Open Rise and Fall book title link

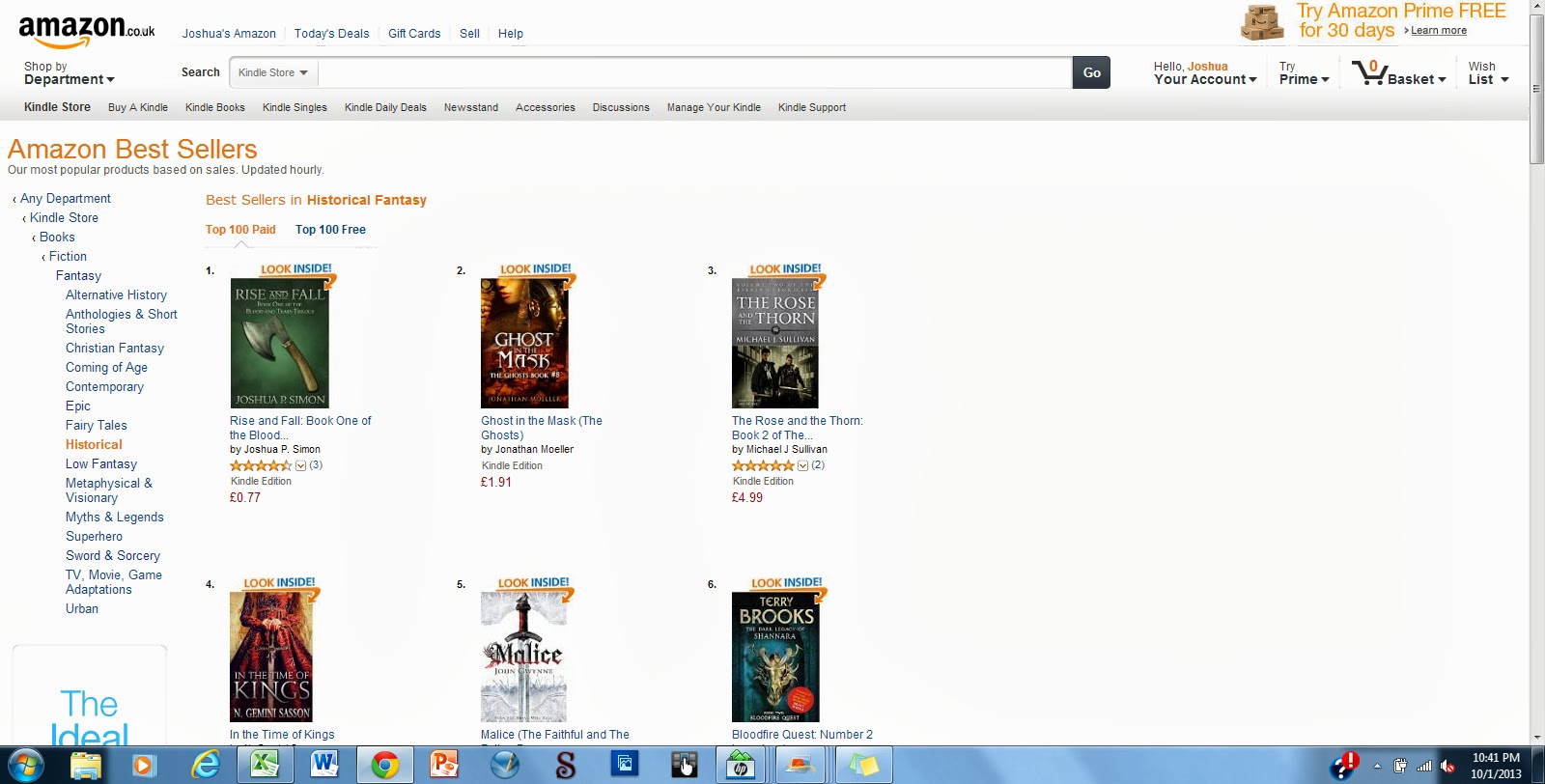pos(300,428)
